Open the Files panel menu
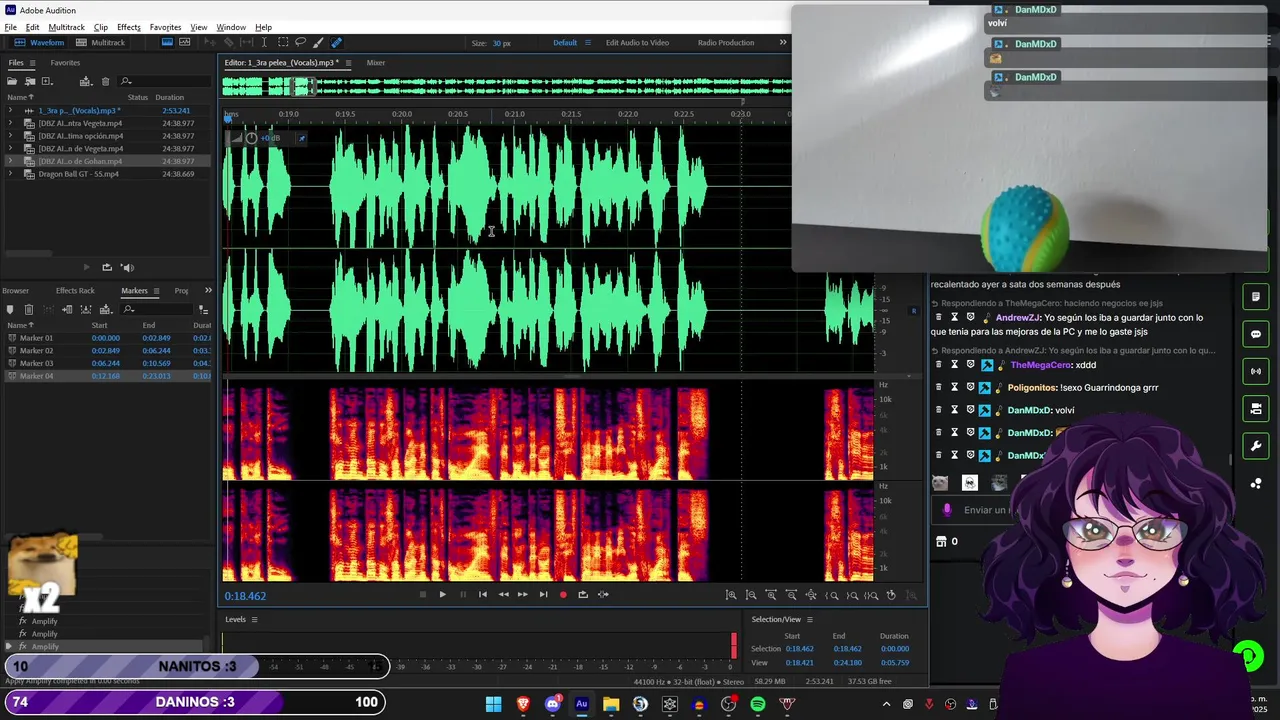Viewport: 1280px width, 720px height. [x=31, y=63]
